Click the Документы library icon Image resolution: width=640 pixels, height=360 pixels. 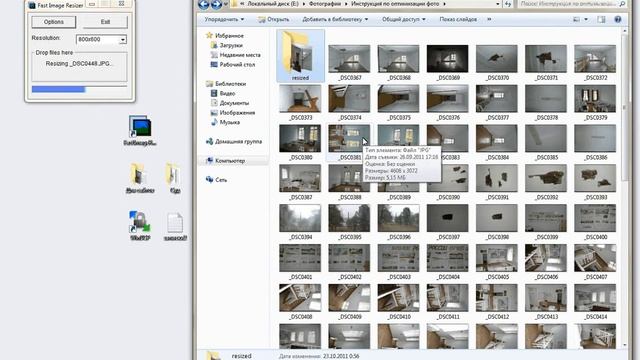tap(214, 103)
